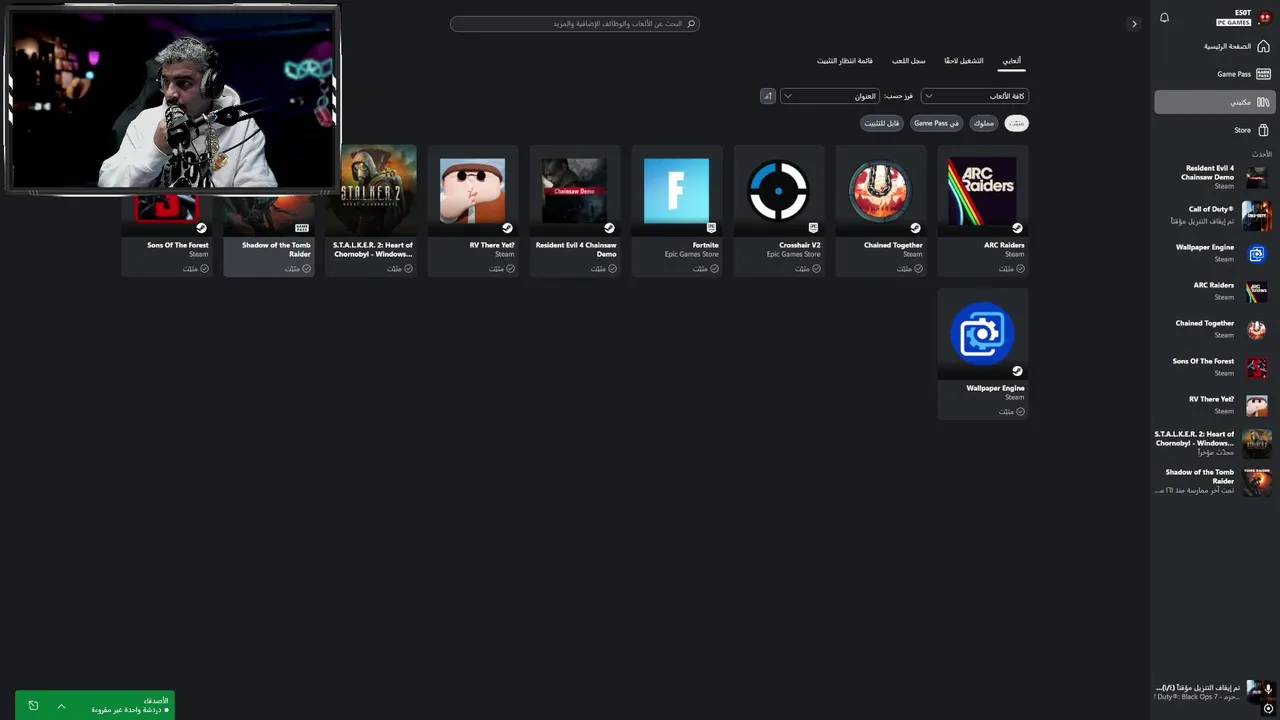Switch to the install queue (قائمة انتظار التثبيت) tab
1280x720 pixels.
point(845,61)
